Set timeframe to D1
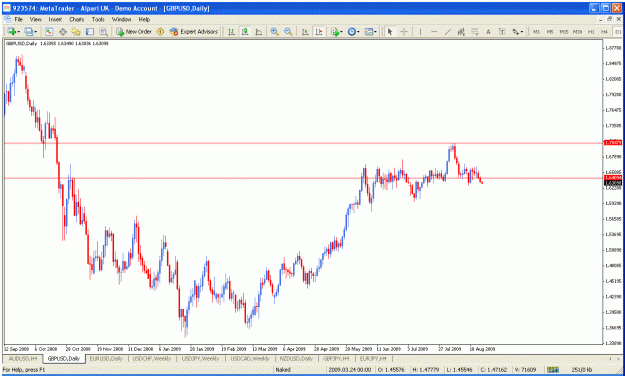 click(618, 31)
